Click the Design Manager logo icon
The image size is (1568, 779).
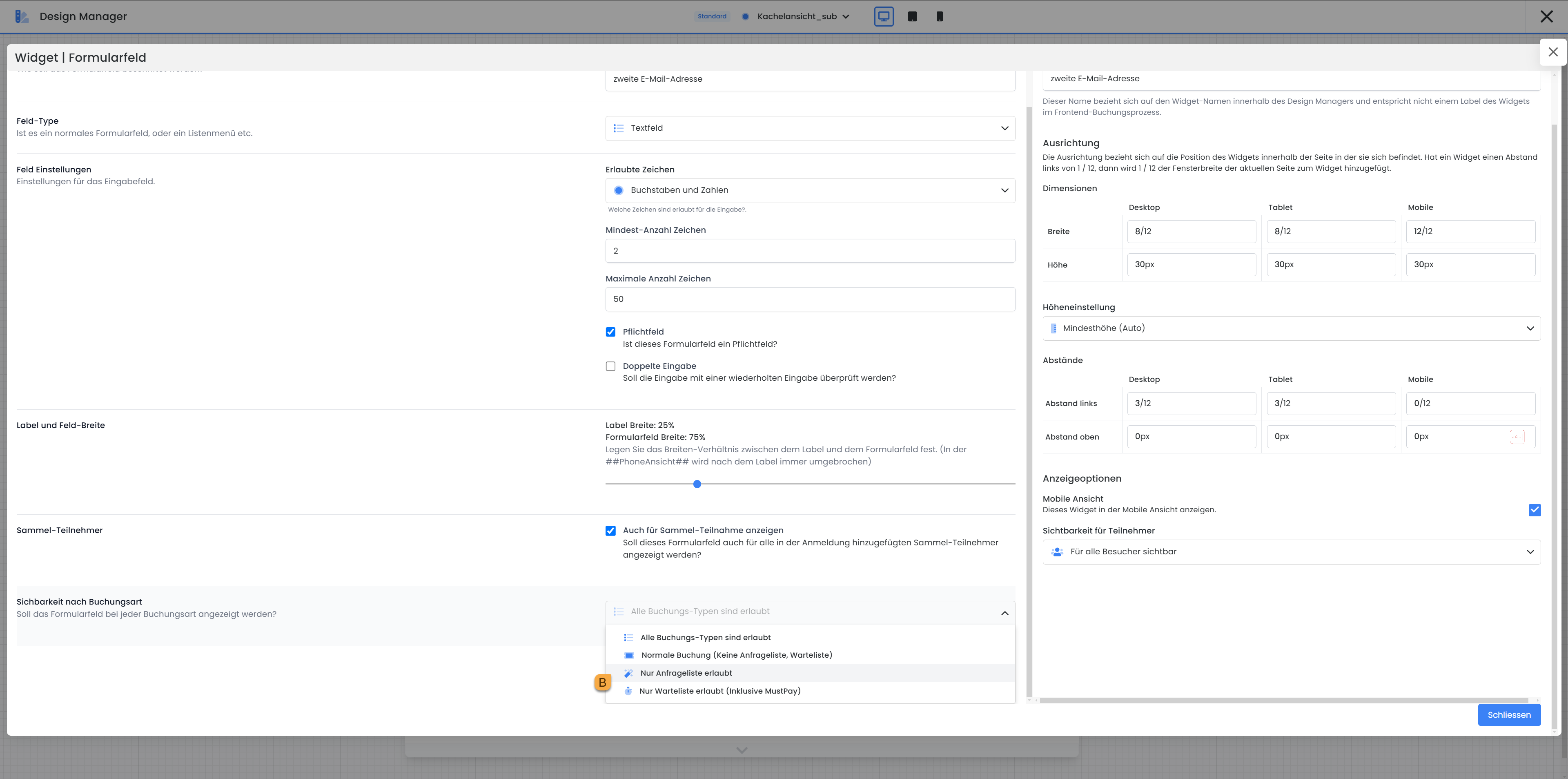point(21,16)
